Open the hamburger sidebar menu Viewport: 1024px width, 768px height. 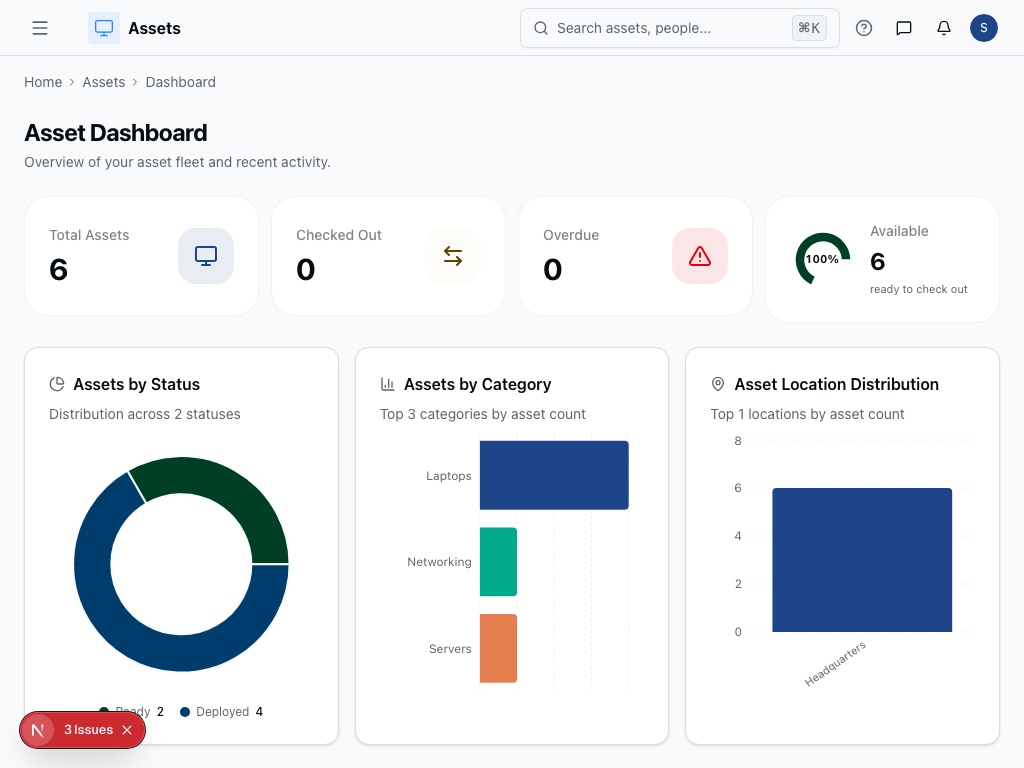tap(40, 28)
